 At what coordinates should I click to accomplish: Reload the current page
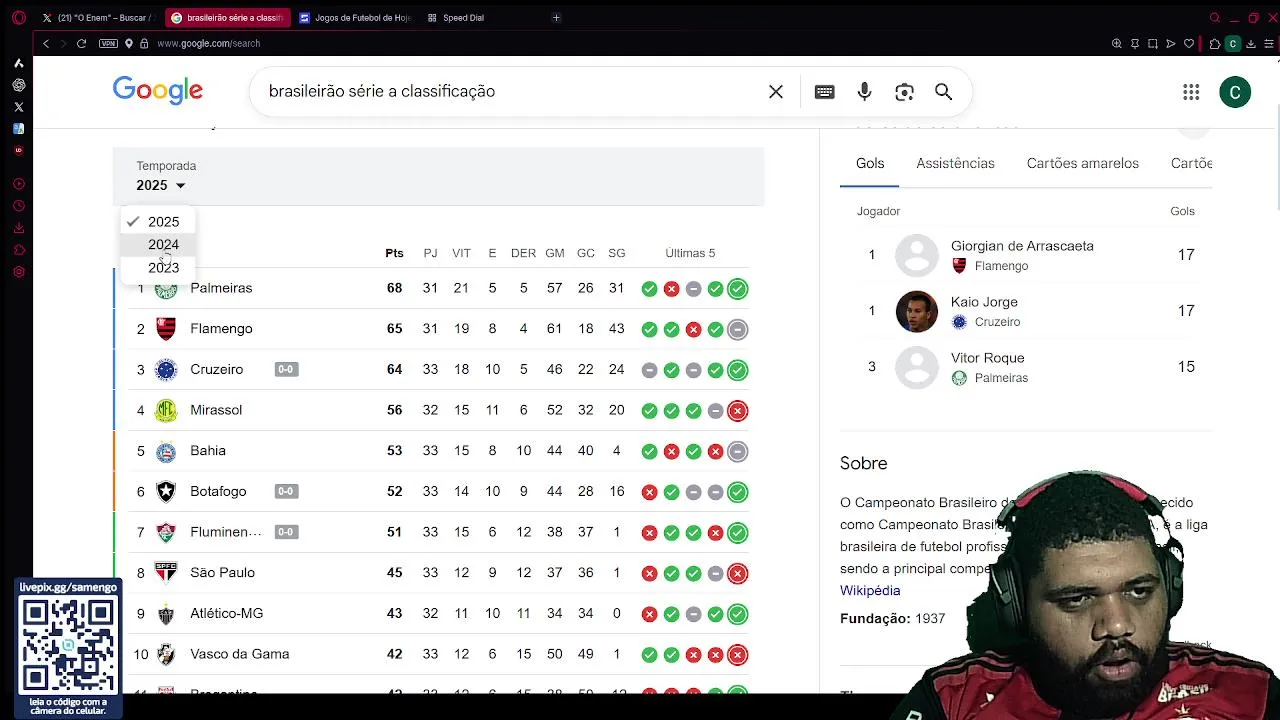coord(81,43)
